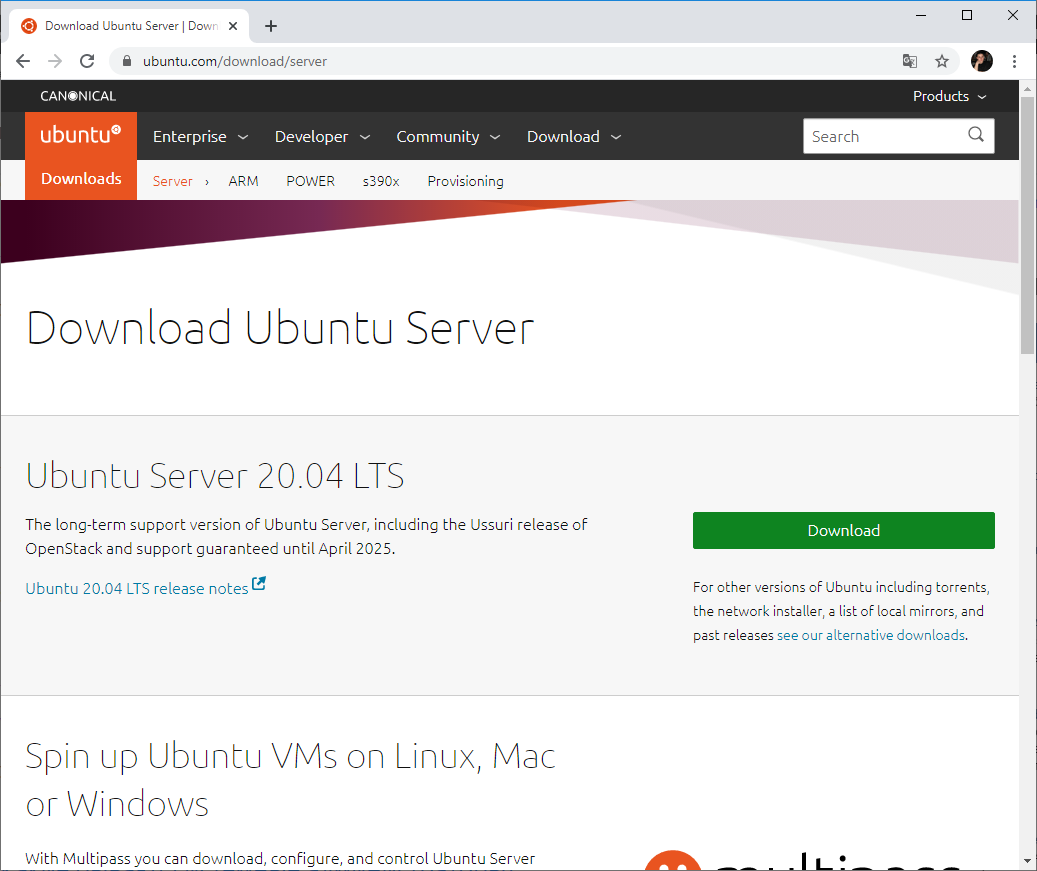This screenshot has width=1037, height=871.
Task: Close the Download Ubuntu Server tab
Action: (233, 26)
